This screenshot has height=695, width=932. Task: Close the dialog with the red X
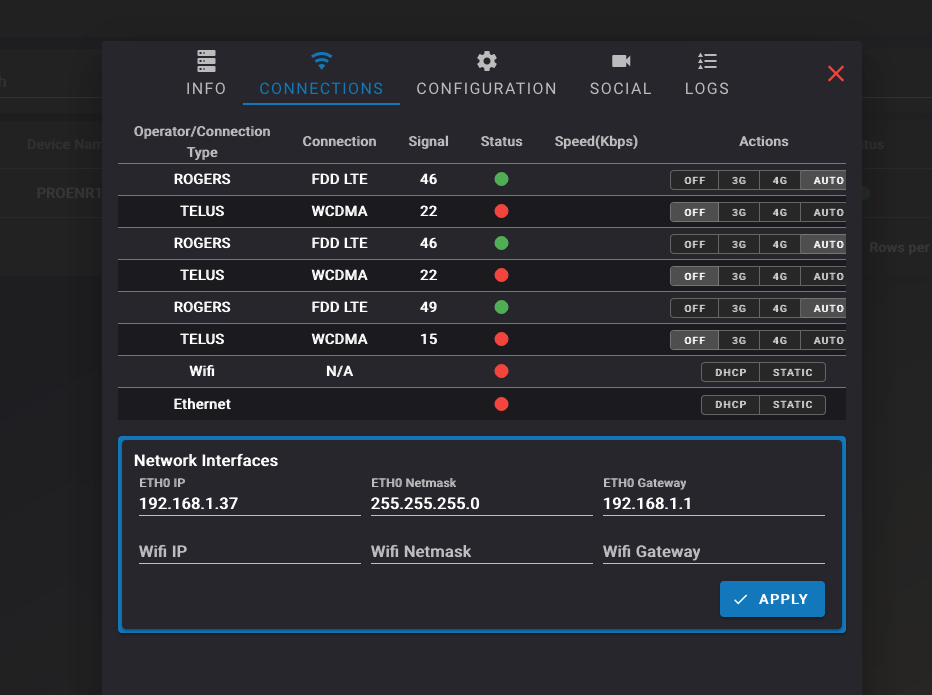(836, 74)
